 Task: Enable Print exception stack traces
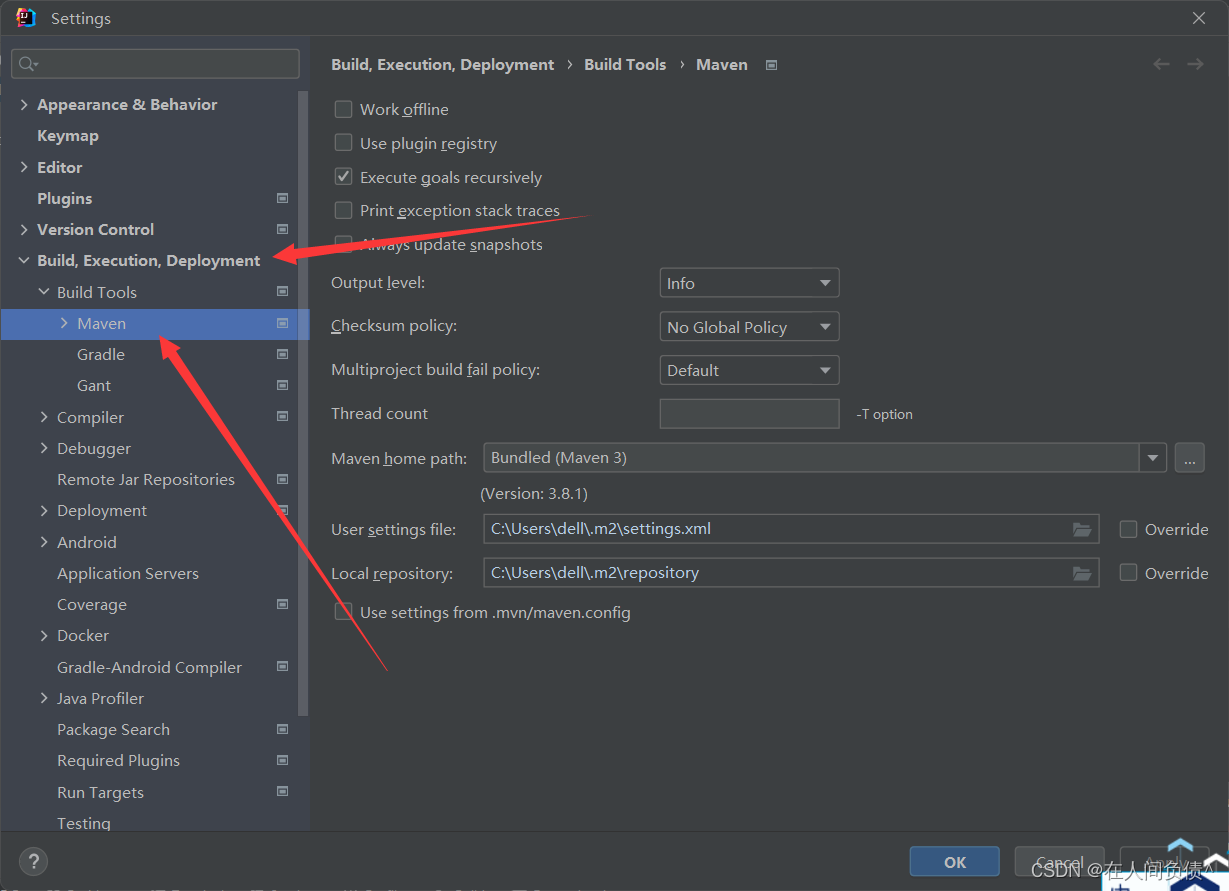343,210
